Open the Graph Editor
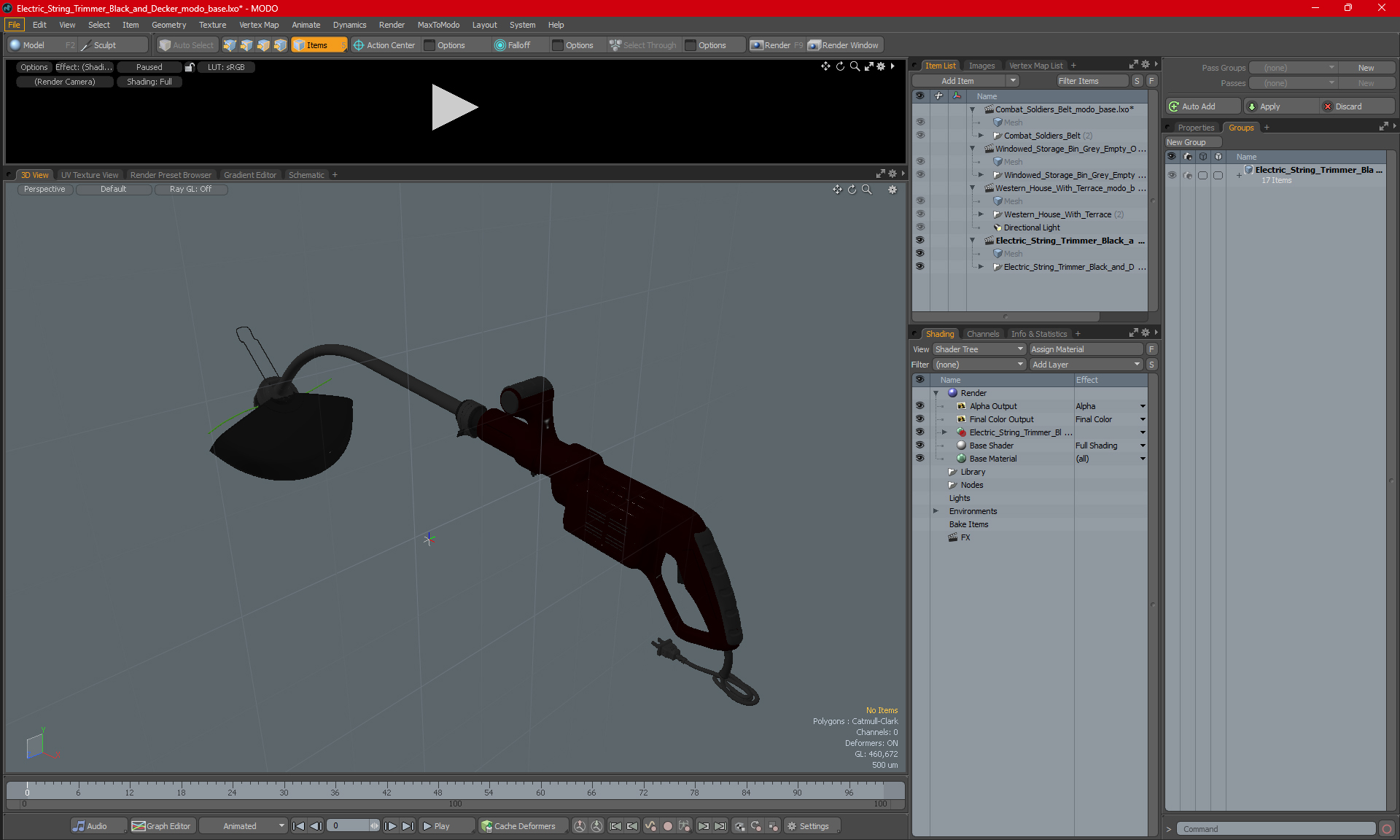 point(162,826)
